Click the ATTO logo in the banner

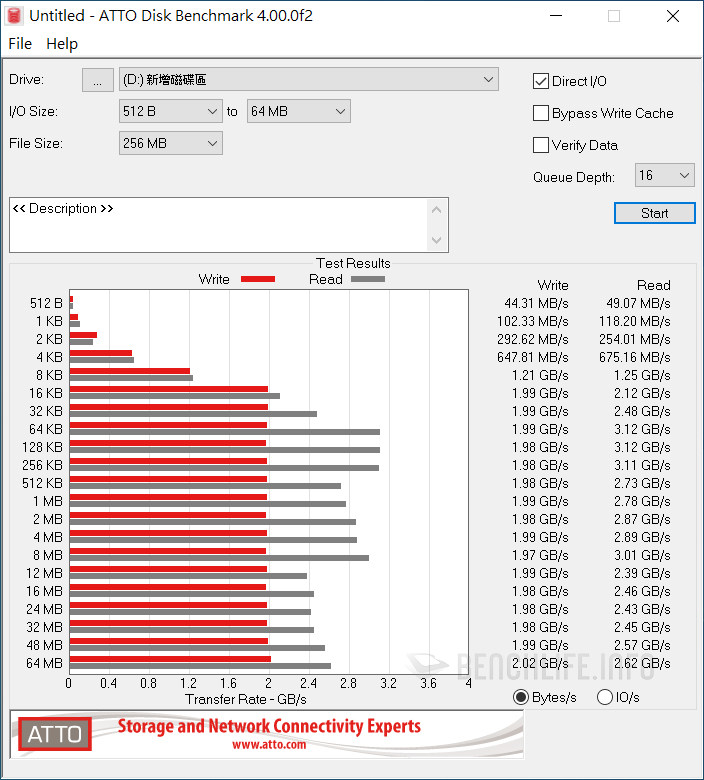[x=54, y=735]
